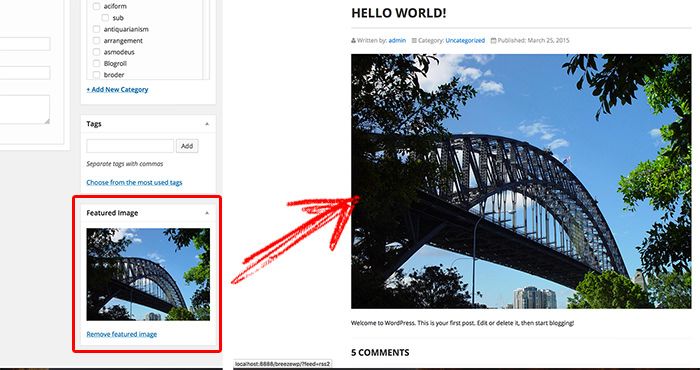Click the published calendar icon
The height and width of the screenshot is (370, 700).
pos(493,40)
